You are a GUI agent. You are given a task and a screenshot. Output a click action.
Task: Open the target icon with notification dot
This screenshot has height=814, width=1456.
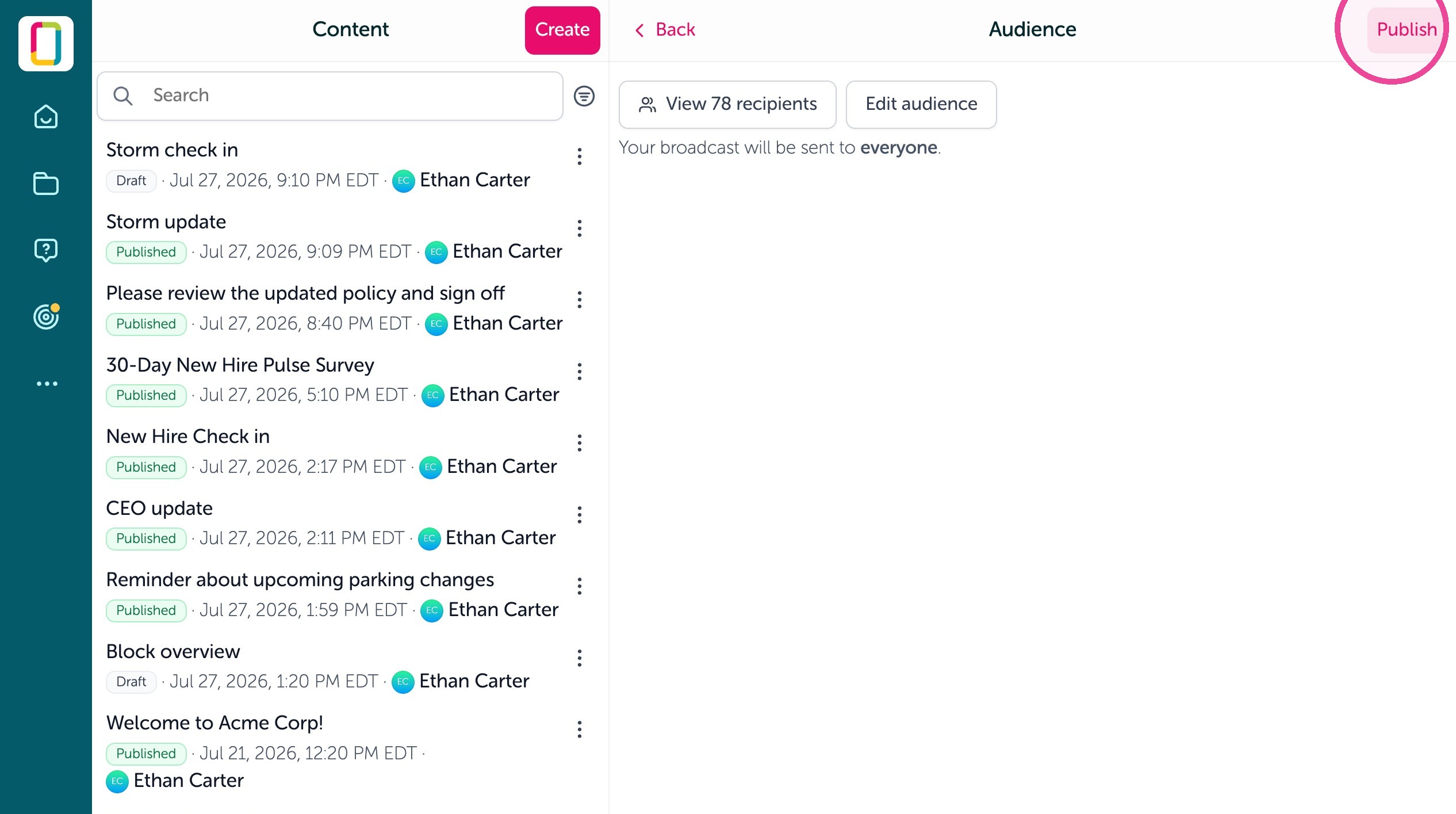point(46,316)
